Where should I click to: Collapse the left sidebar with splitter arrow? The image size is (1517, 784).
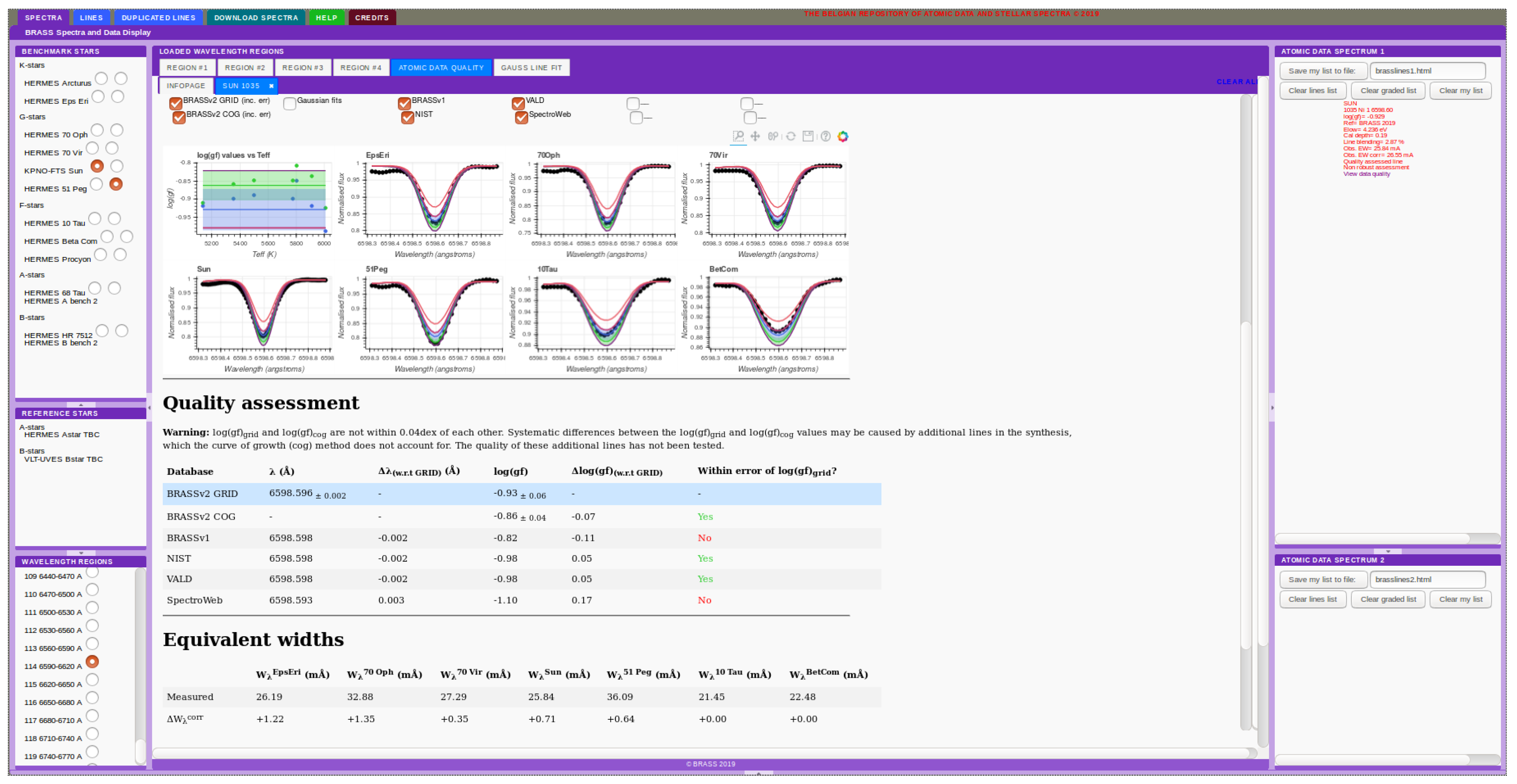tap(149, 407)
